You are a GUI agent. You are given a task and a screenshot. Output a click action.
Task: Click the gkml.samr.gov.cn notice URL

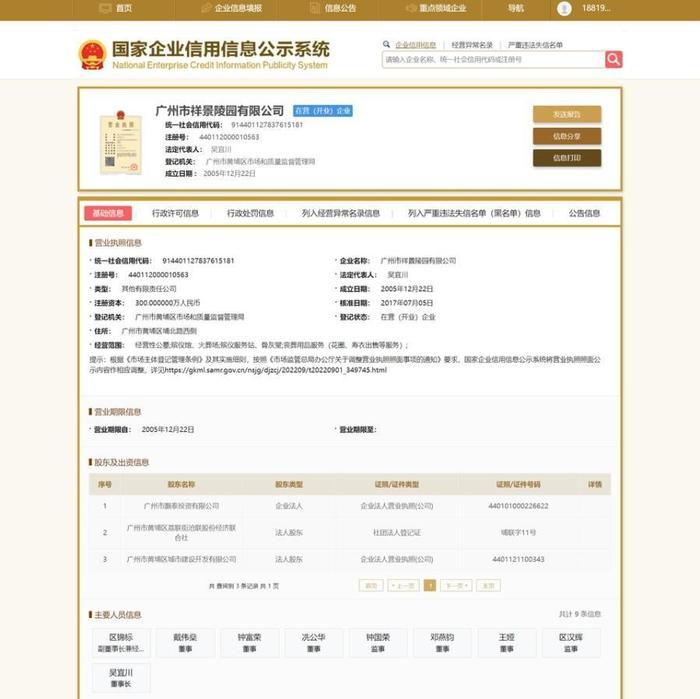click(x=276, y=370)
